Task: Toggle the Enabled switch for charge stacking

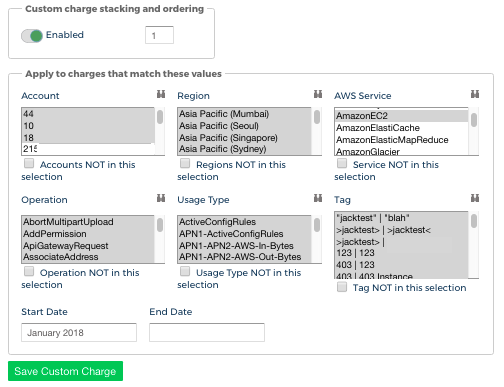Action: (32, 36)
